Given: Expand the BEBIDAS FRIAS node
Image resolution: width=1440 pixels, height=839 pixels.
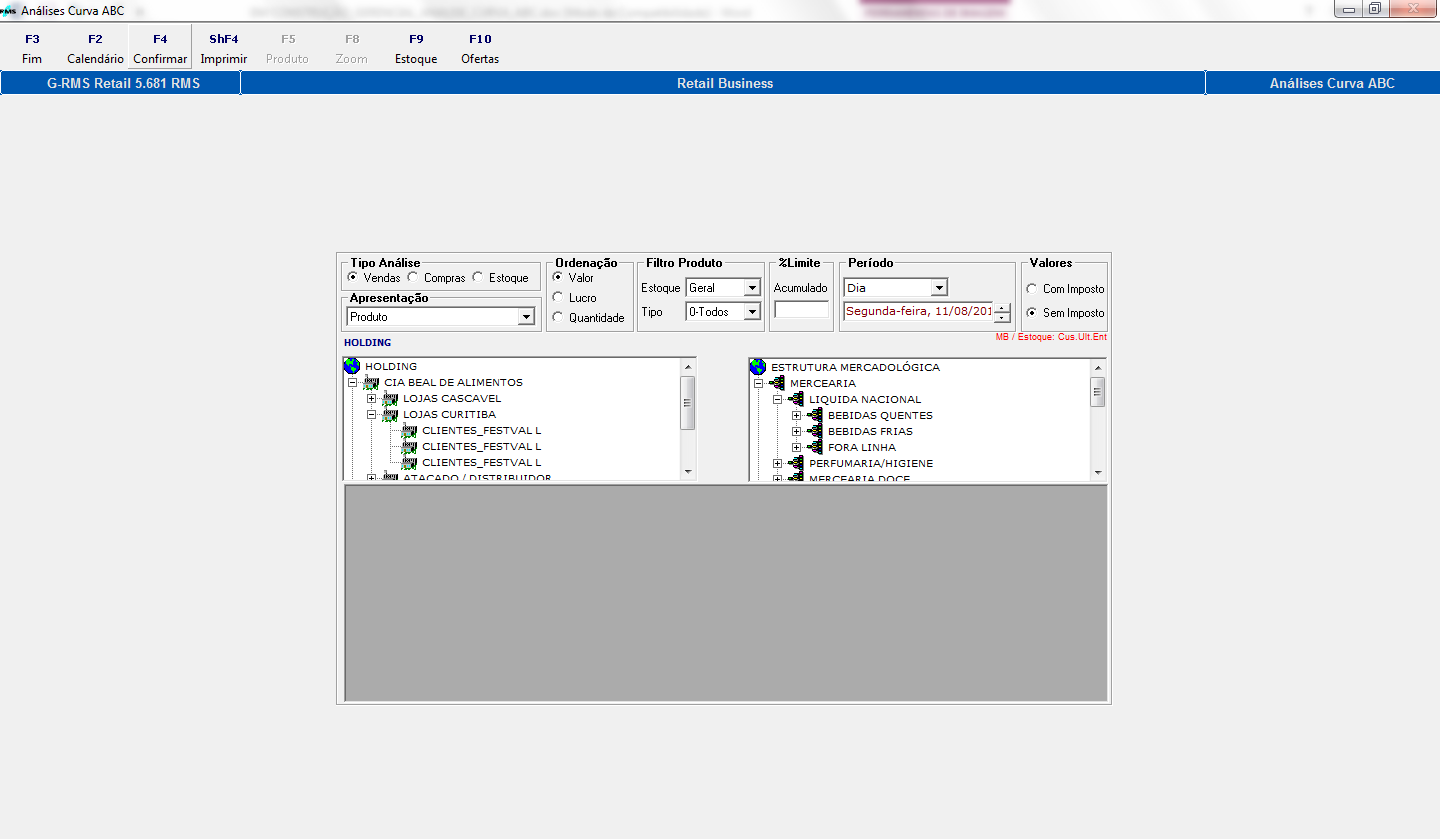Looking at the screenshot, I should tap(796, 431).
